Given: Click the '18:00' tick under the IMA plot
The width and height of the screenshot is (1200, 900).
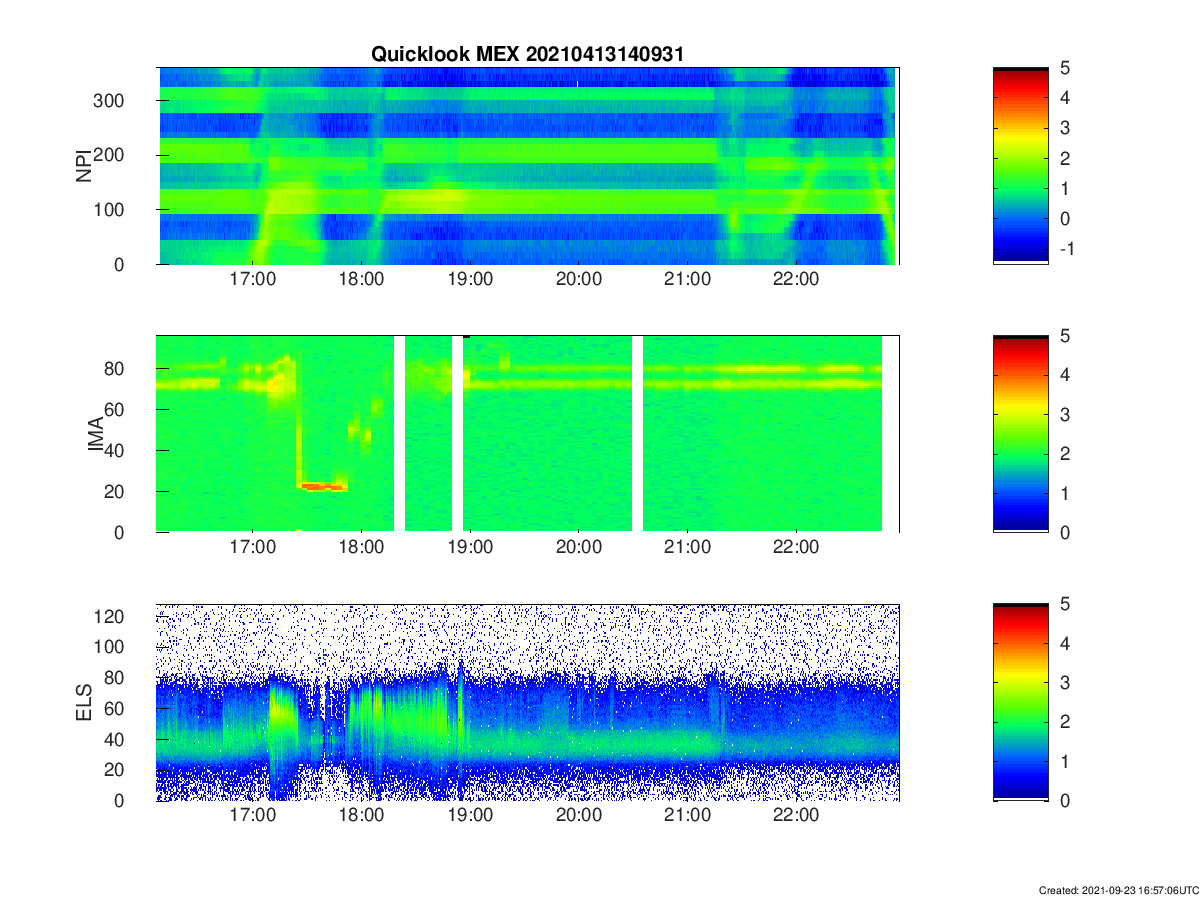Looking at the screenshot, I should coord(361,548).
